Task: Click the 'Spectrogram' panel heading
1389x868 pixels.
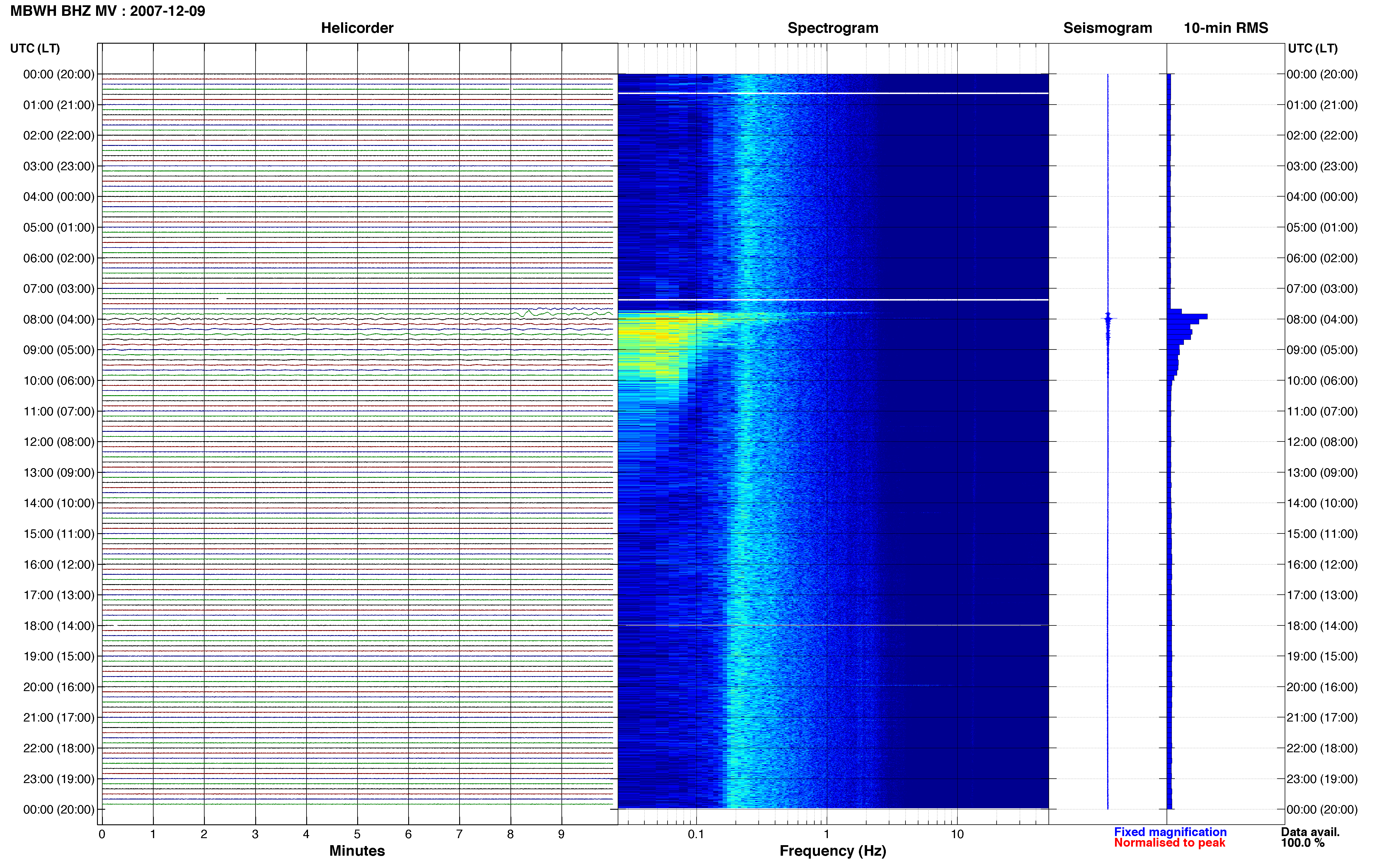Action: tap(833, 28)
